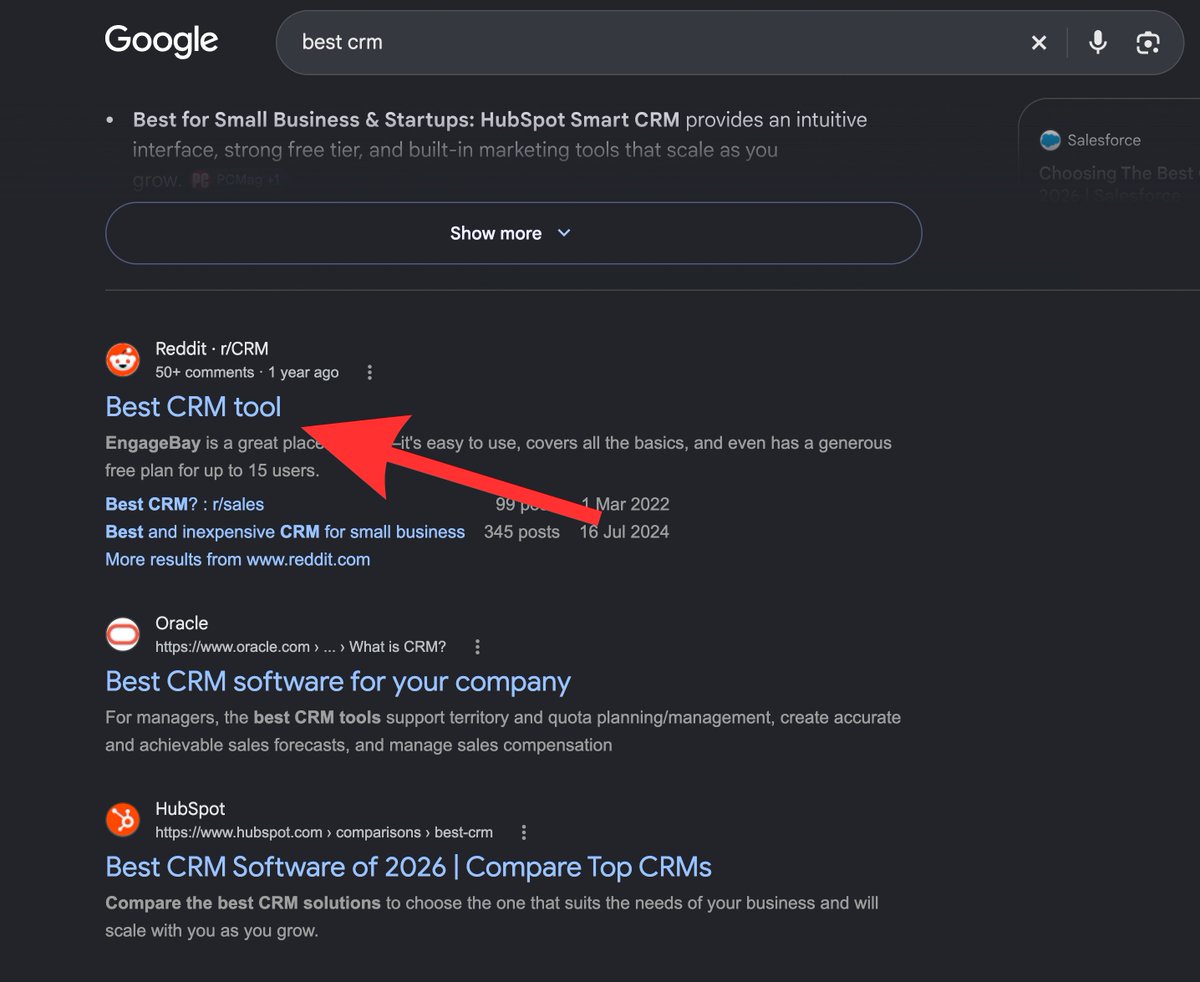This screenshot has height=982, width=1200.
Task: Open the "Best CRM tool" Reddit result
Action: click(193, 407)
